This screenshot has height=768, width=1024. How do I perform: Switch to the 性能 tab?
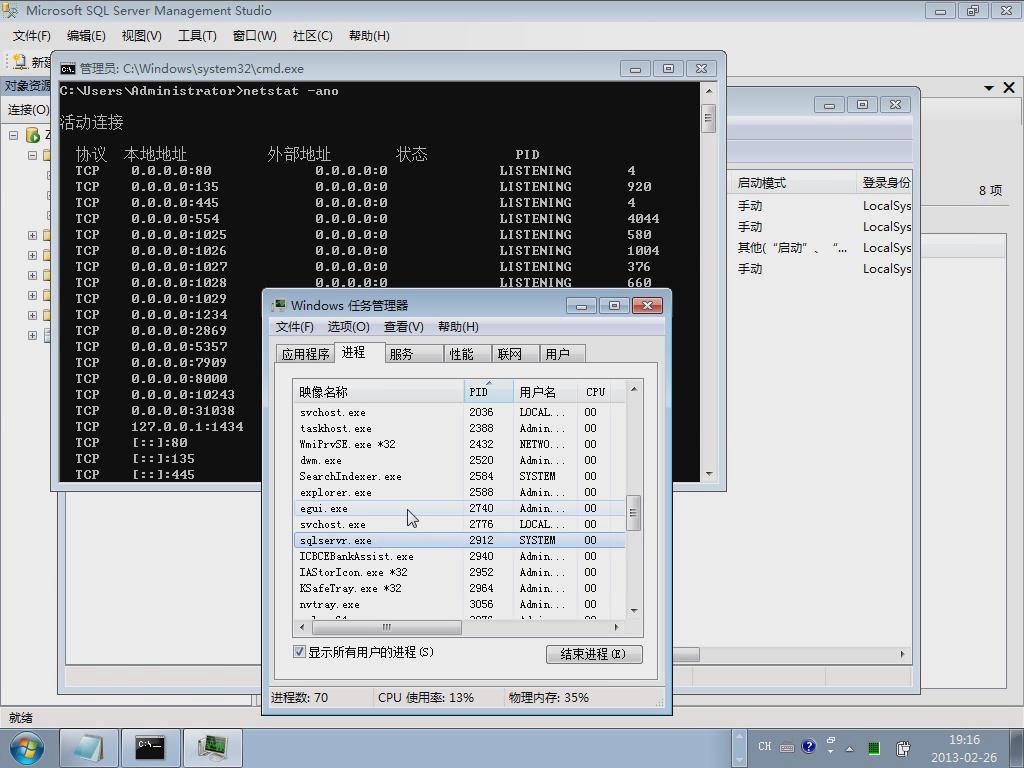click(x=468, y=354)
